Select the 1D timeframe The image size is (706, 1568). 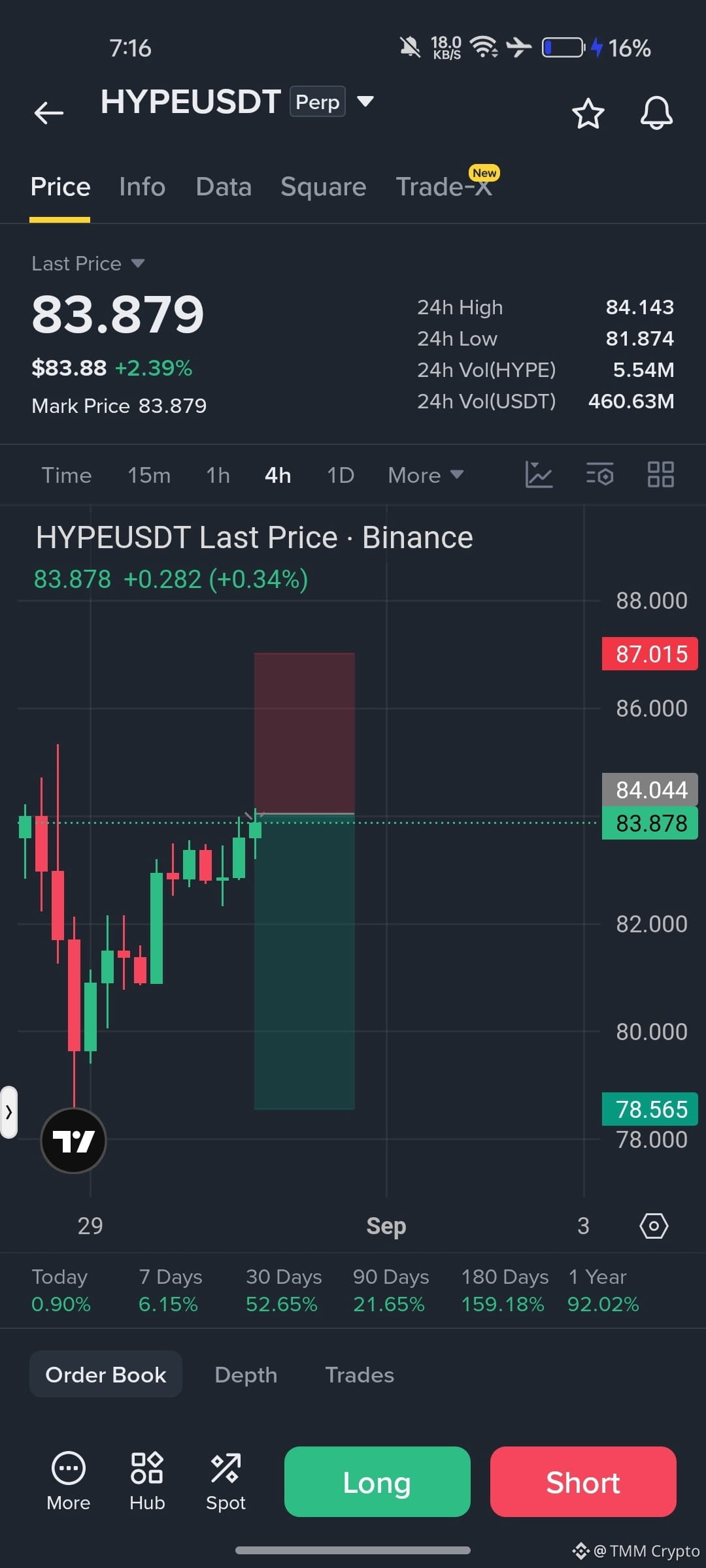pyautogui.click(x=341, y=475)
